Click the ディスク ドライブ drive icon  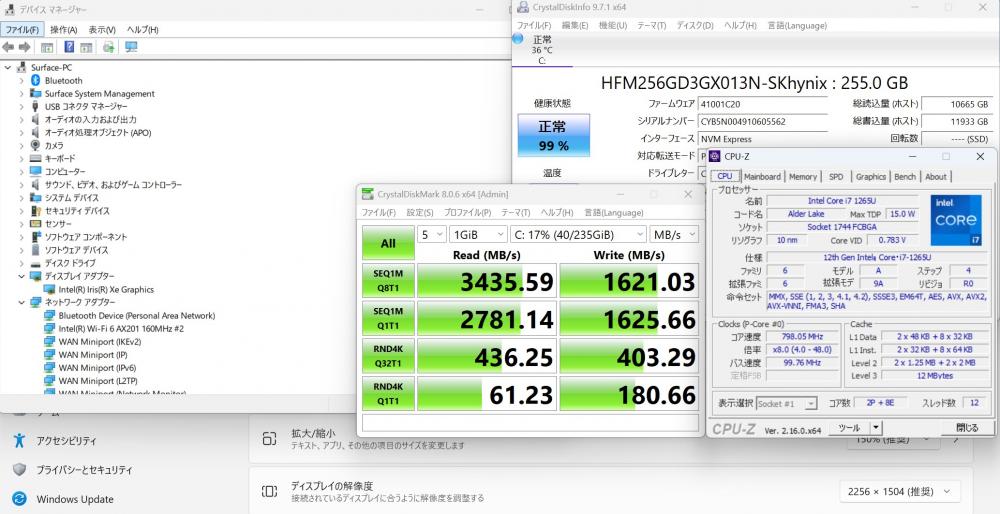tap(36, 263)
